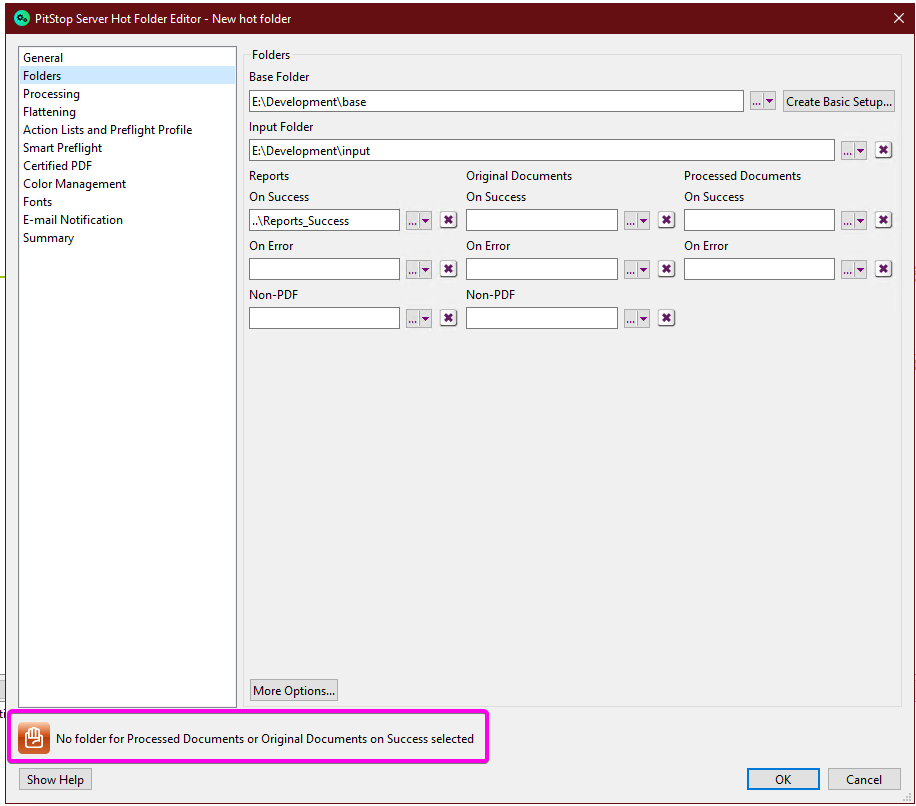Open Action Lists and Preflight Profile
Screen dimensions: 916x806
127,130
